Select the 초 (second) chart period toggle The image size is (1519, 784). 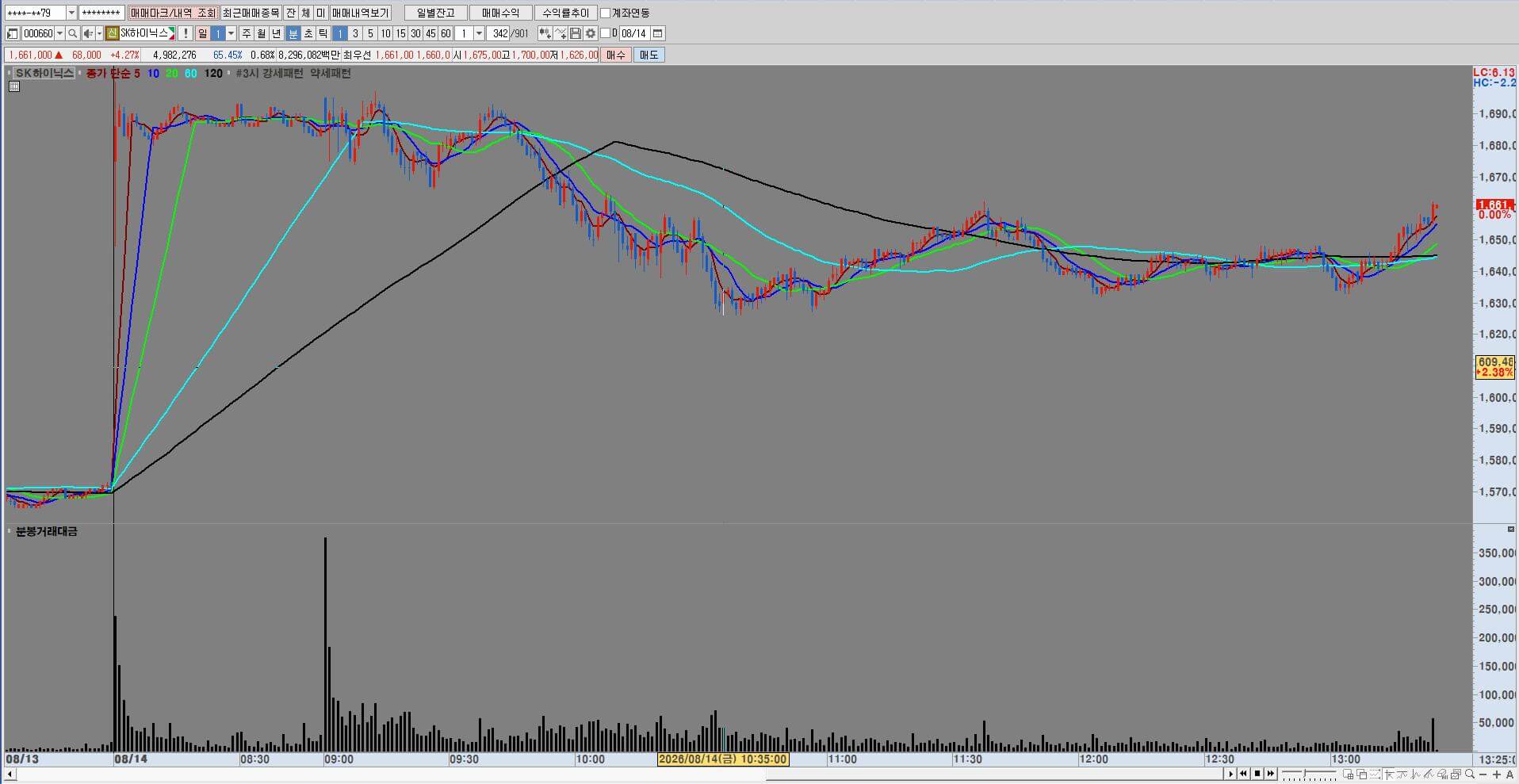point(308,33)
